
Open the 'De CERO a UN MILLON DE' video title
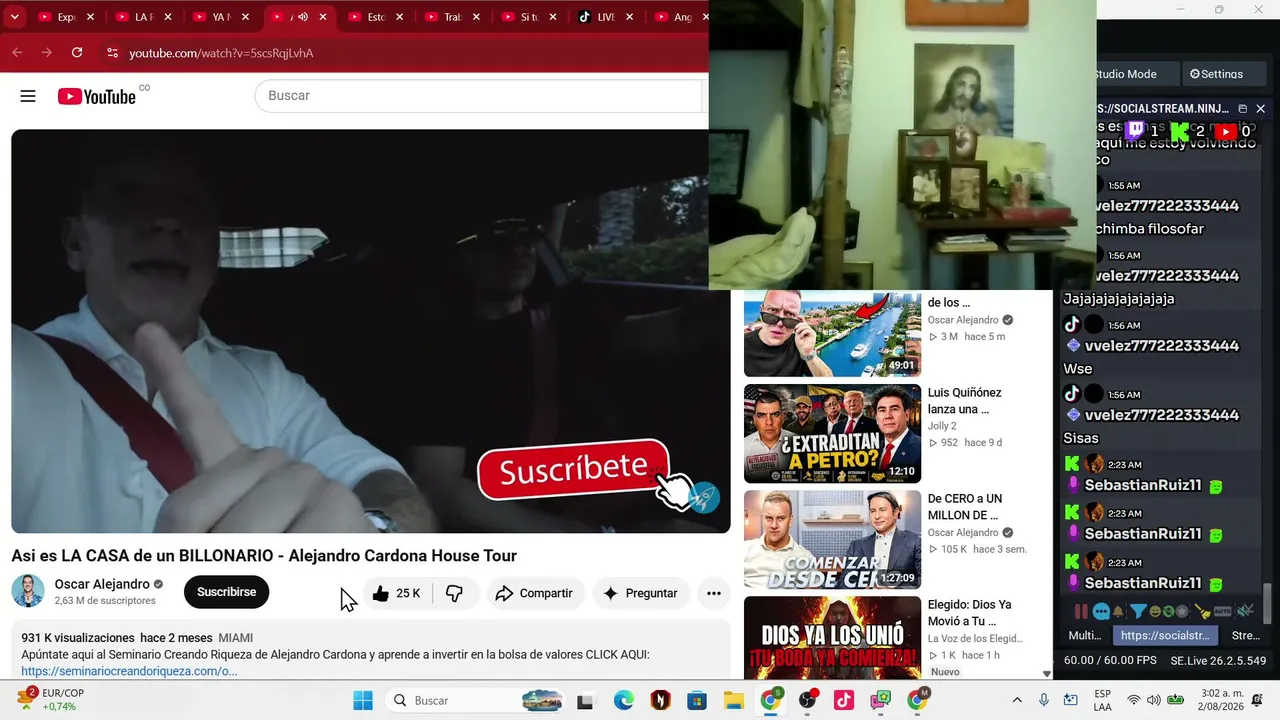(x=964, y=507)
